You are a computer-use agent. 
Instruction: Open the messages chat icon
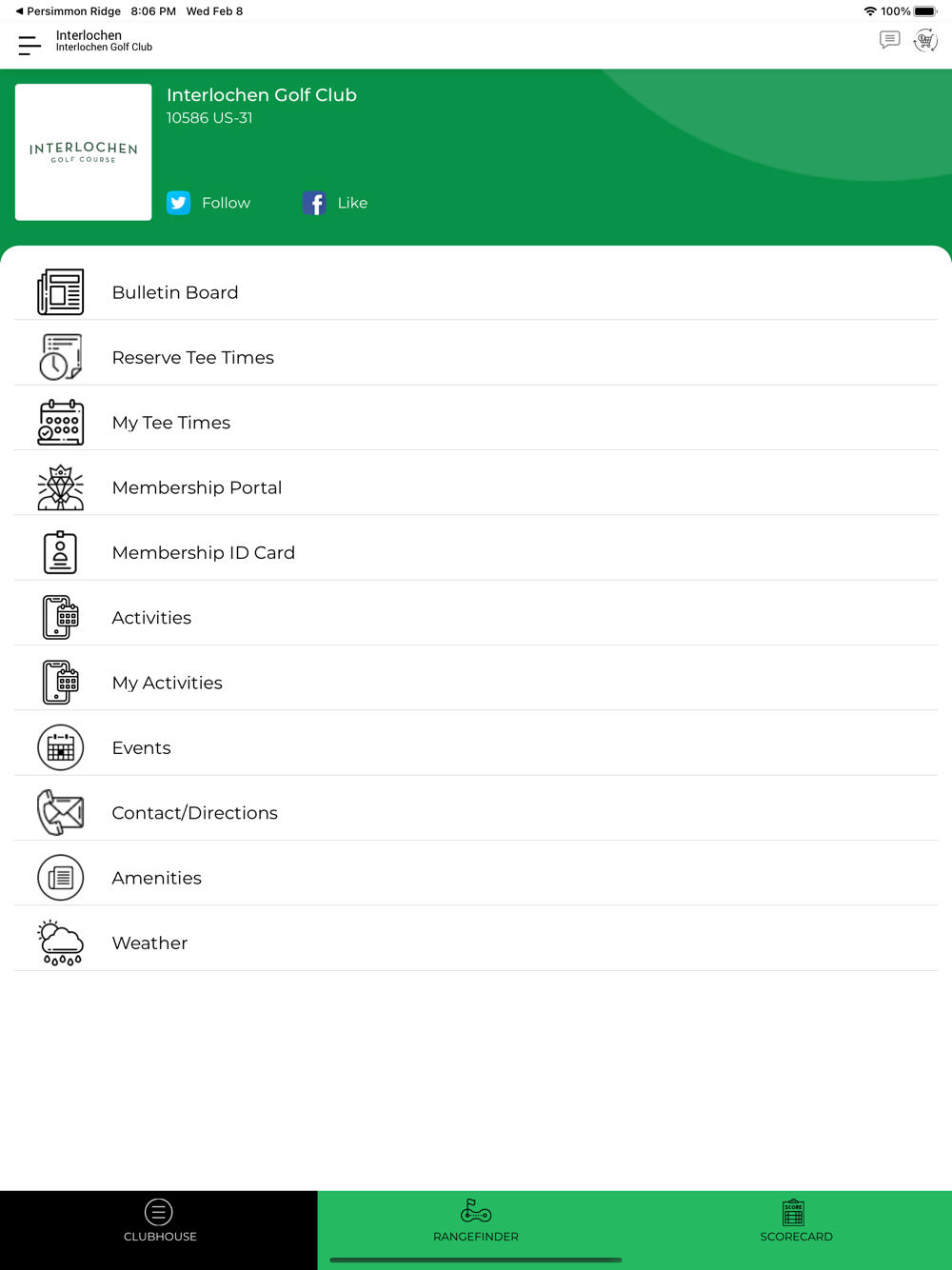(889, 40)
